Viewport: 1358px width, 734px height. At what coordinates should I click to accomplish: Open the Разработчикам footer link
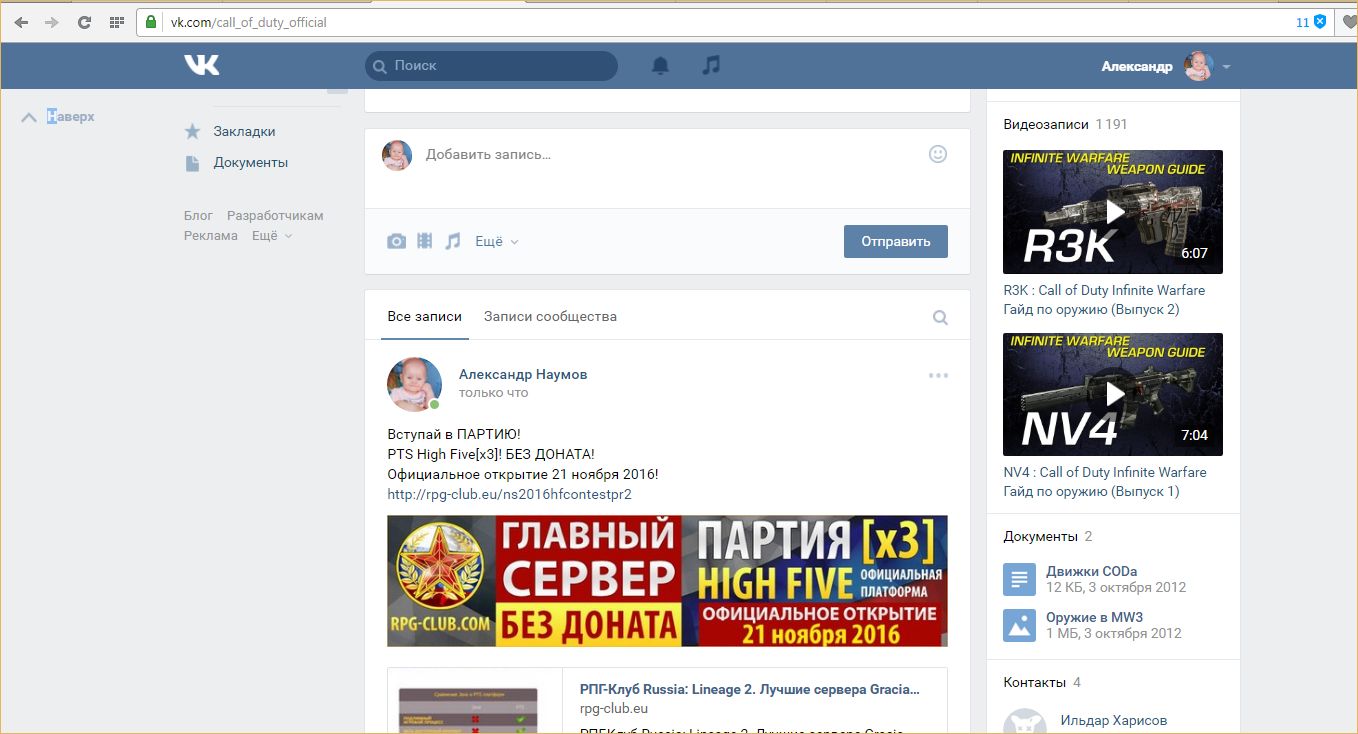[x=275, y=215]
